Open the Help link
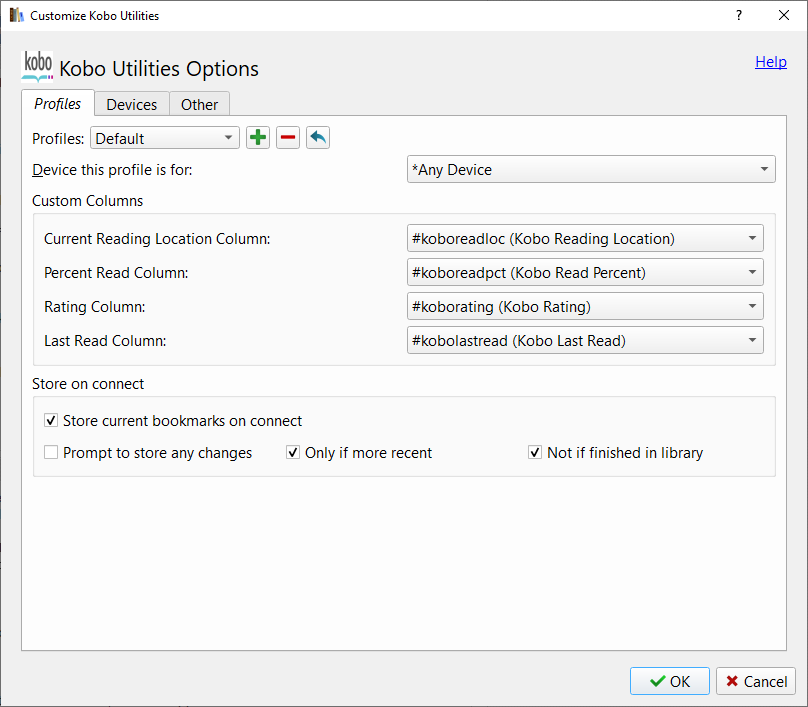Screen dimensions: 808x707 (770, 62)
